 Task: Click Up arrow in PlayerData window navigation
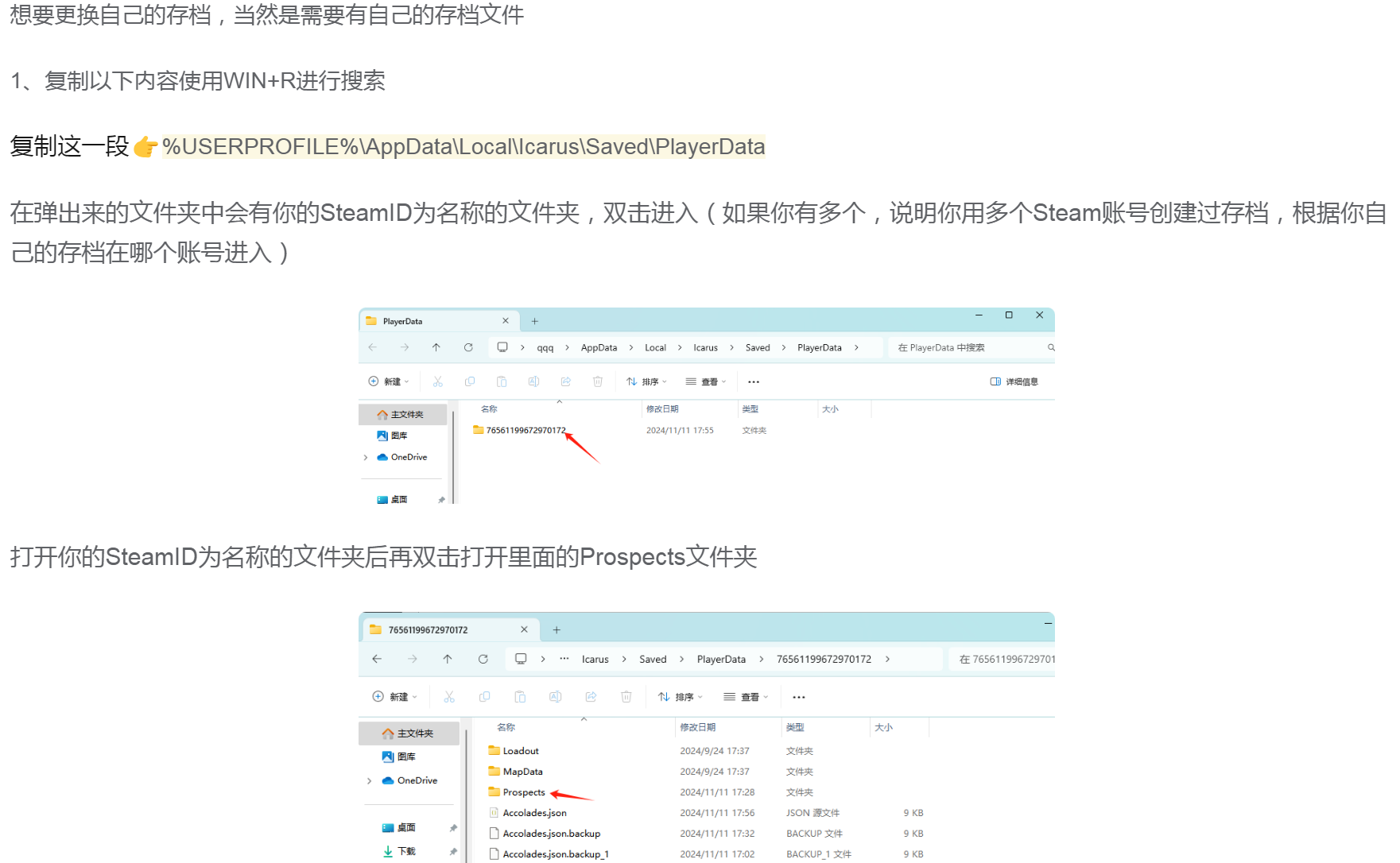click(x=436, y=347)
